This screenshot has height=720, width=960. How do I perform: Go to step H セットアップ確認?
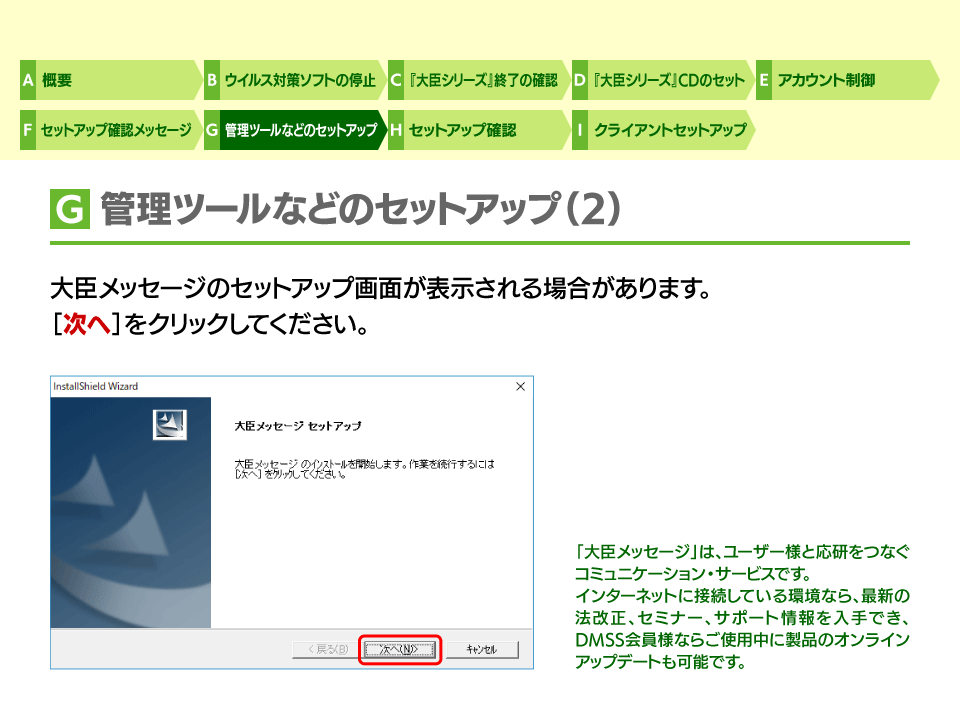coord(479,130)
